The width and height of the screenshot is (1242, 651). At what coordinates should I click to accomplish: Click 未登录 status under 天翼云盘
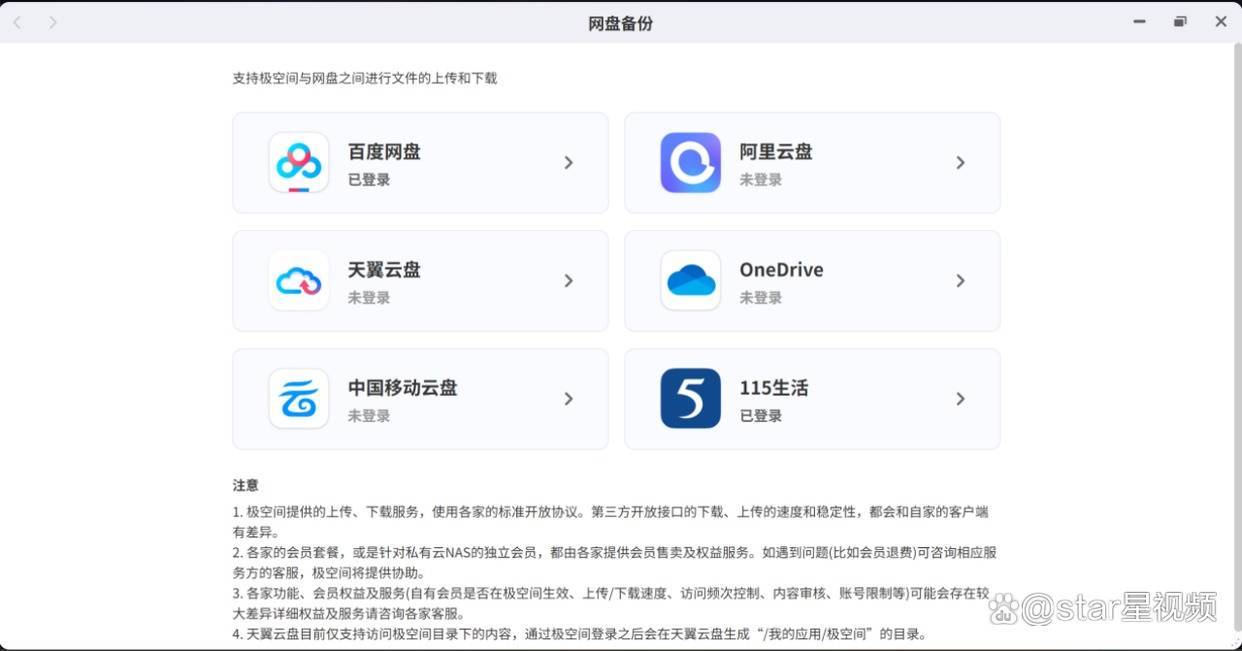(x=369, y=298)
